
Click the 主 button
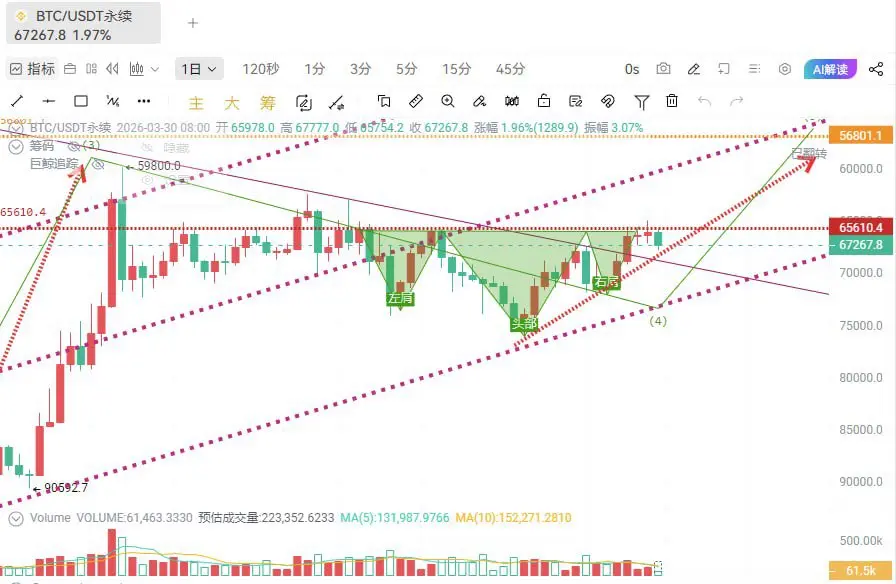[x=196, y=103]
